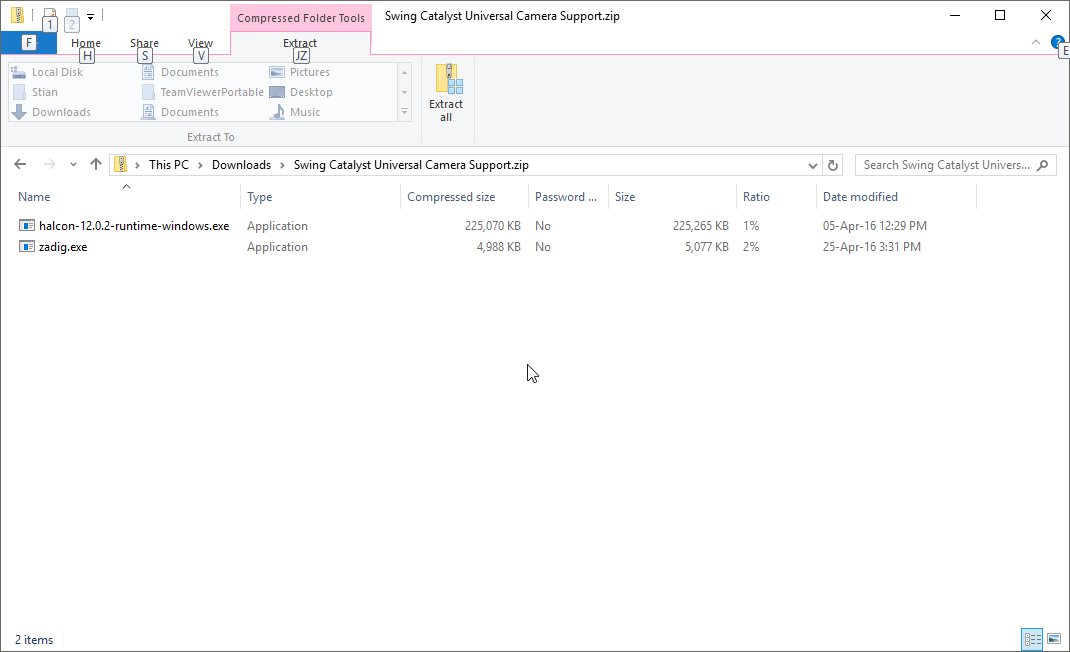The height and width of the screenshot is (652, 1070).
Task: Sort by the Ratio column
Action: pyautogui.click(x=756, y=197)
